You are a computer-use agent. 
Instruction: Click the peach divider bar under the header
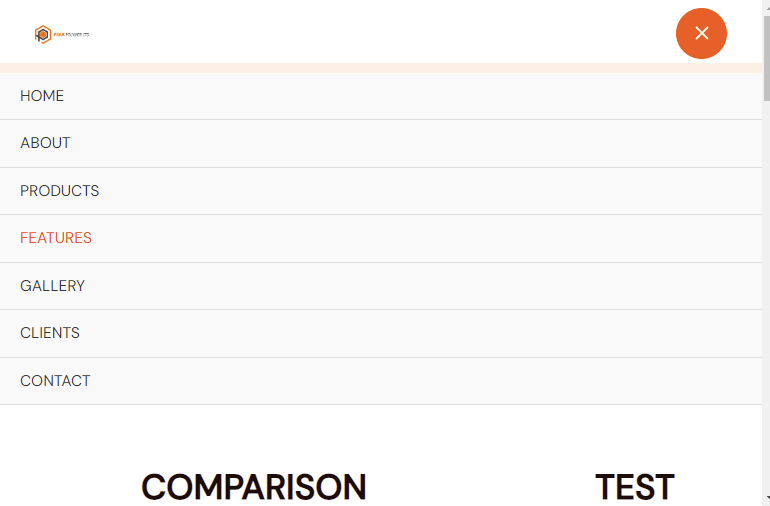381,68
